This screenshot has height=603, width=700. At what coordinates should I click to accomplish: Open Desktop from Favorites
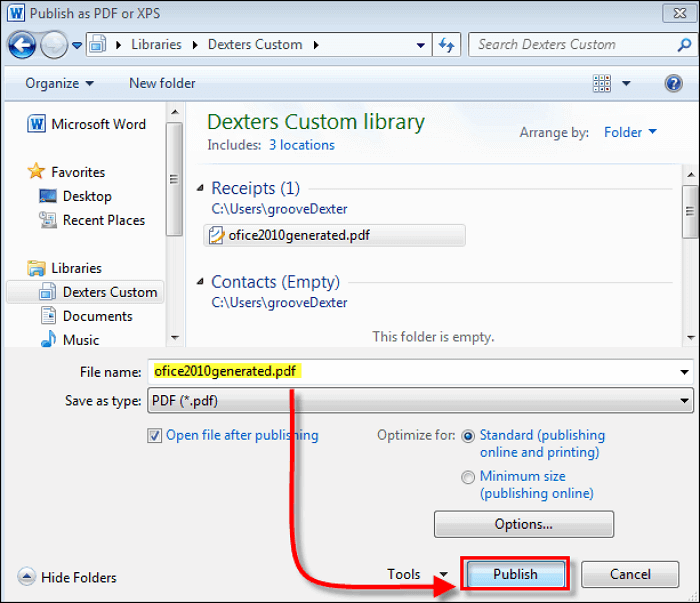tap(87, 196)
